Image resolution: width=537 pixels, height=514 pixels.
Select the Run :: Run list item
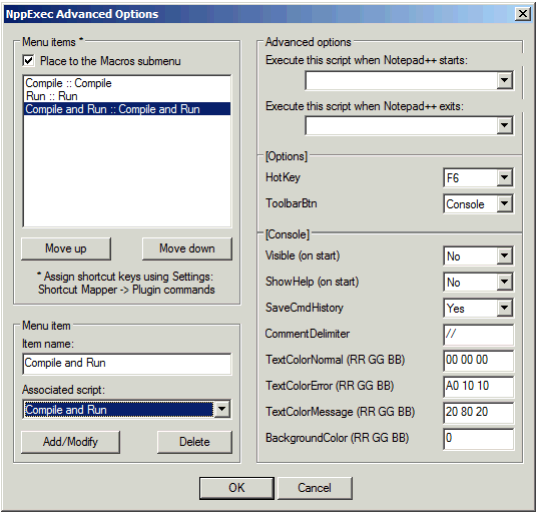click(127, 96)
